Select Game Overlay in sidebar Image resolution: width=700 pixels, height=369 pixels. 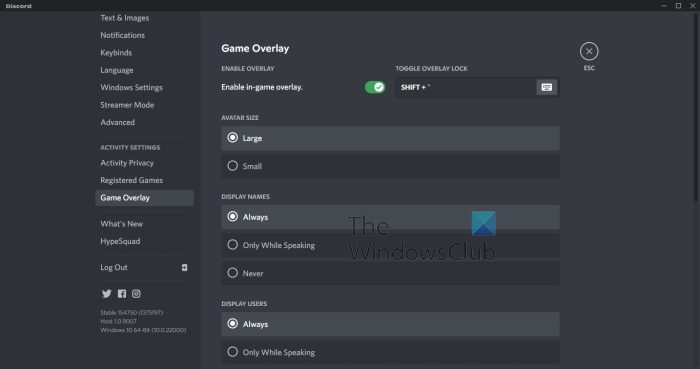(x=144, y=198)
